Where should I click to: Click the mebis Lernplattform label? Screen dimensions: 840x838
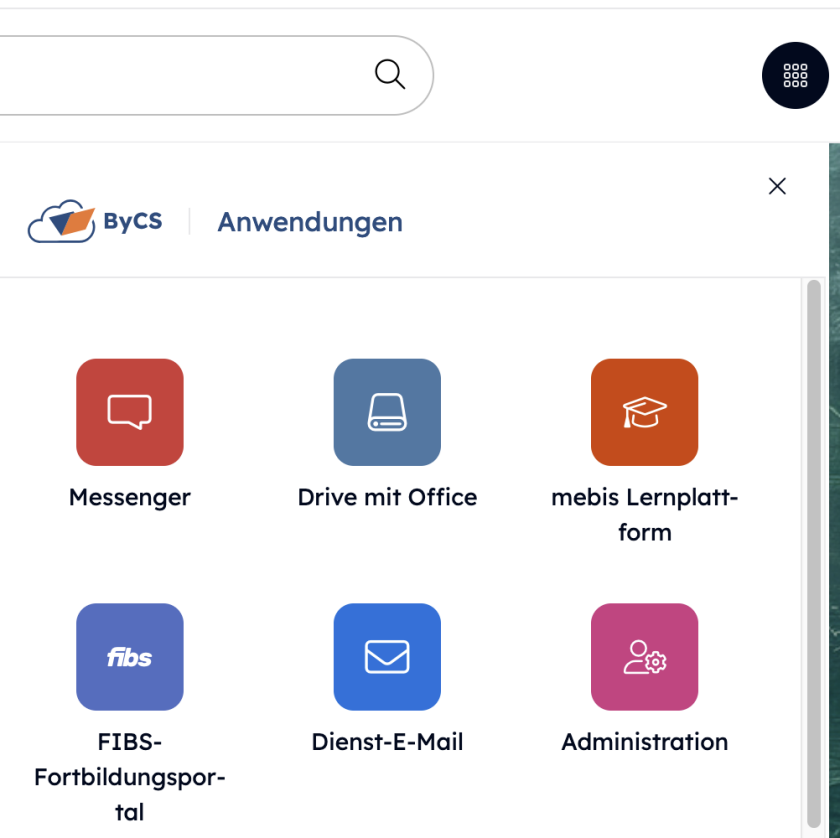(x=644, y=514)
